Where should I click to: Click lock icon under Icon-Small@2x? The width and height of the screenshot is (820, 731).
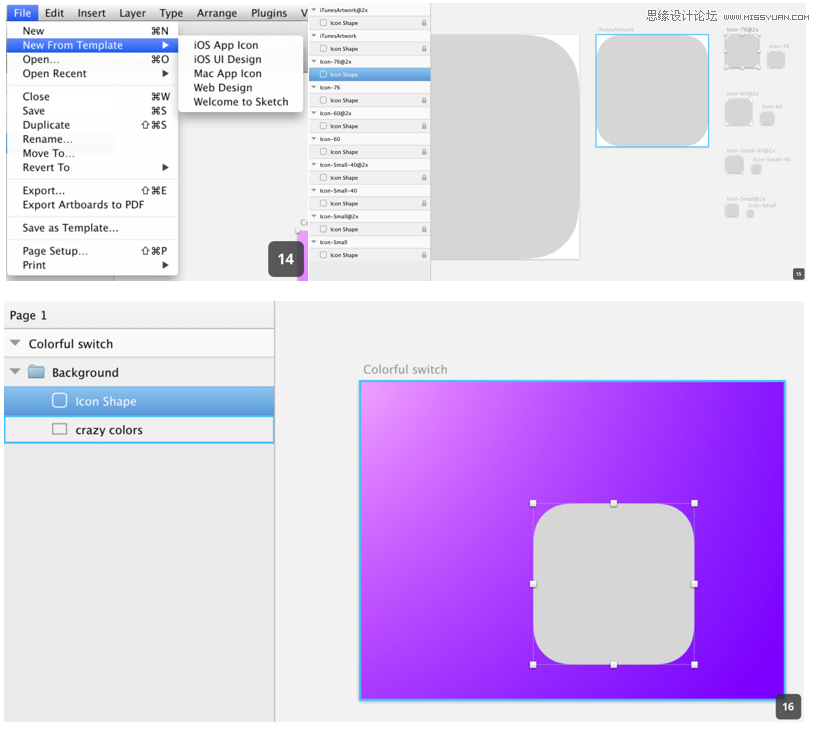[x=424, y=229]
